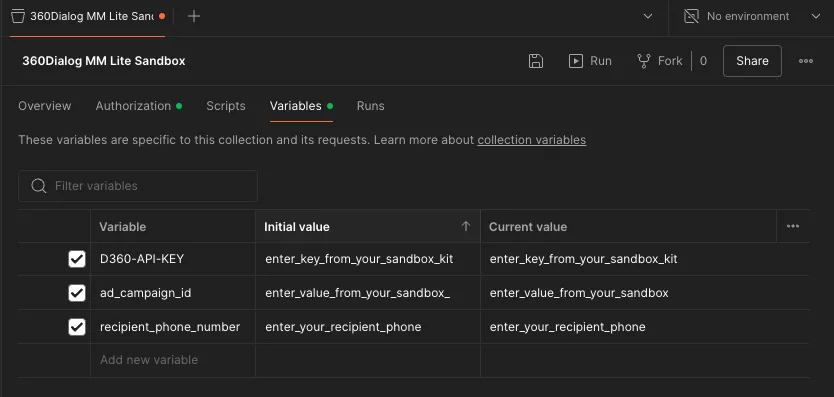Click the fork count number 0
Screen dimensions: 834x397
click(x=703, y=61)
